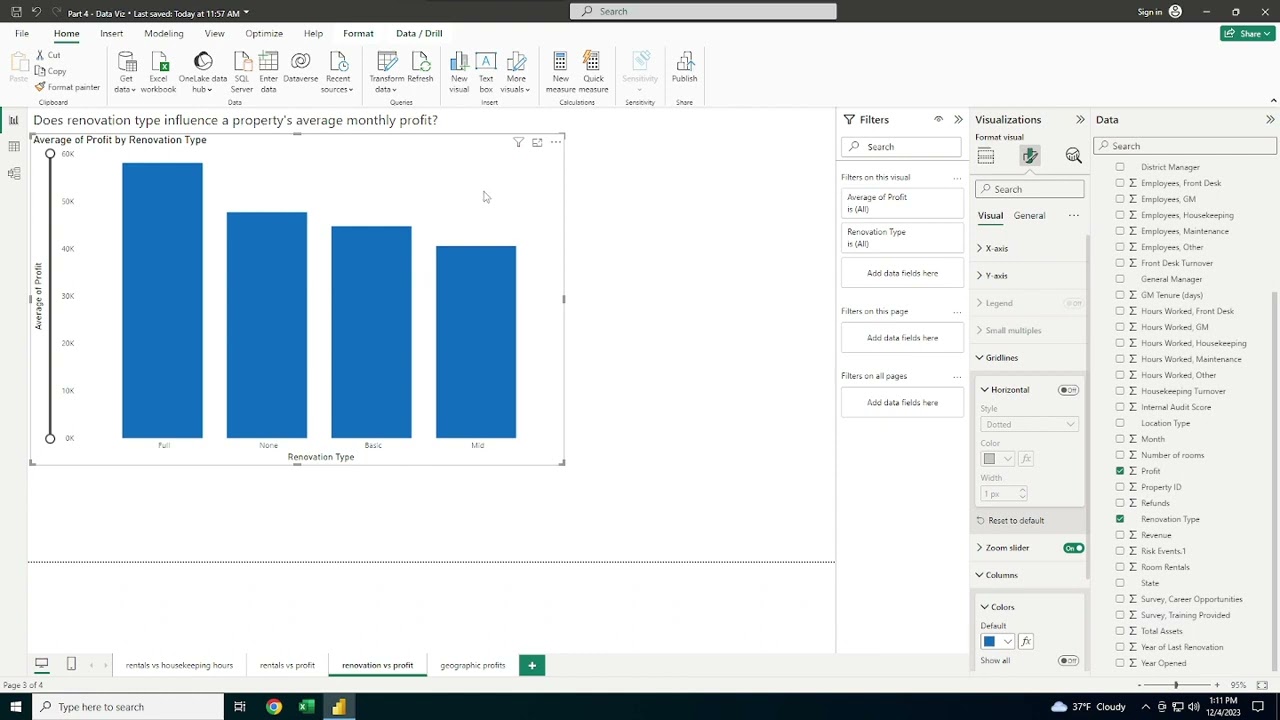Collapse the Data pane
The height and width of the screenshot is (720, 1280).
pos(1270,120)
